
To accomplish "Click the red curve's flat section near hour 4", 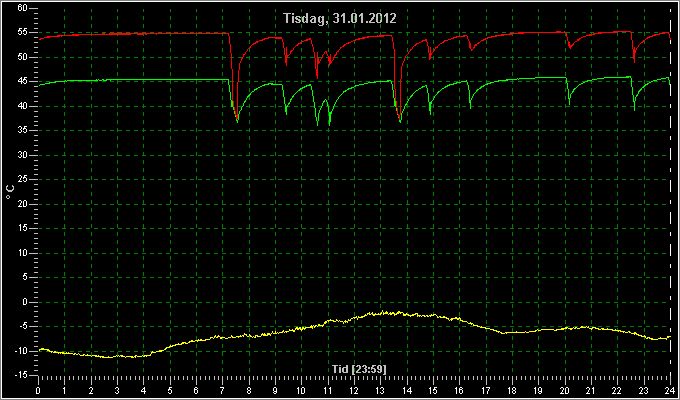I will pyautogui.click(x=143, y=33).
